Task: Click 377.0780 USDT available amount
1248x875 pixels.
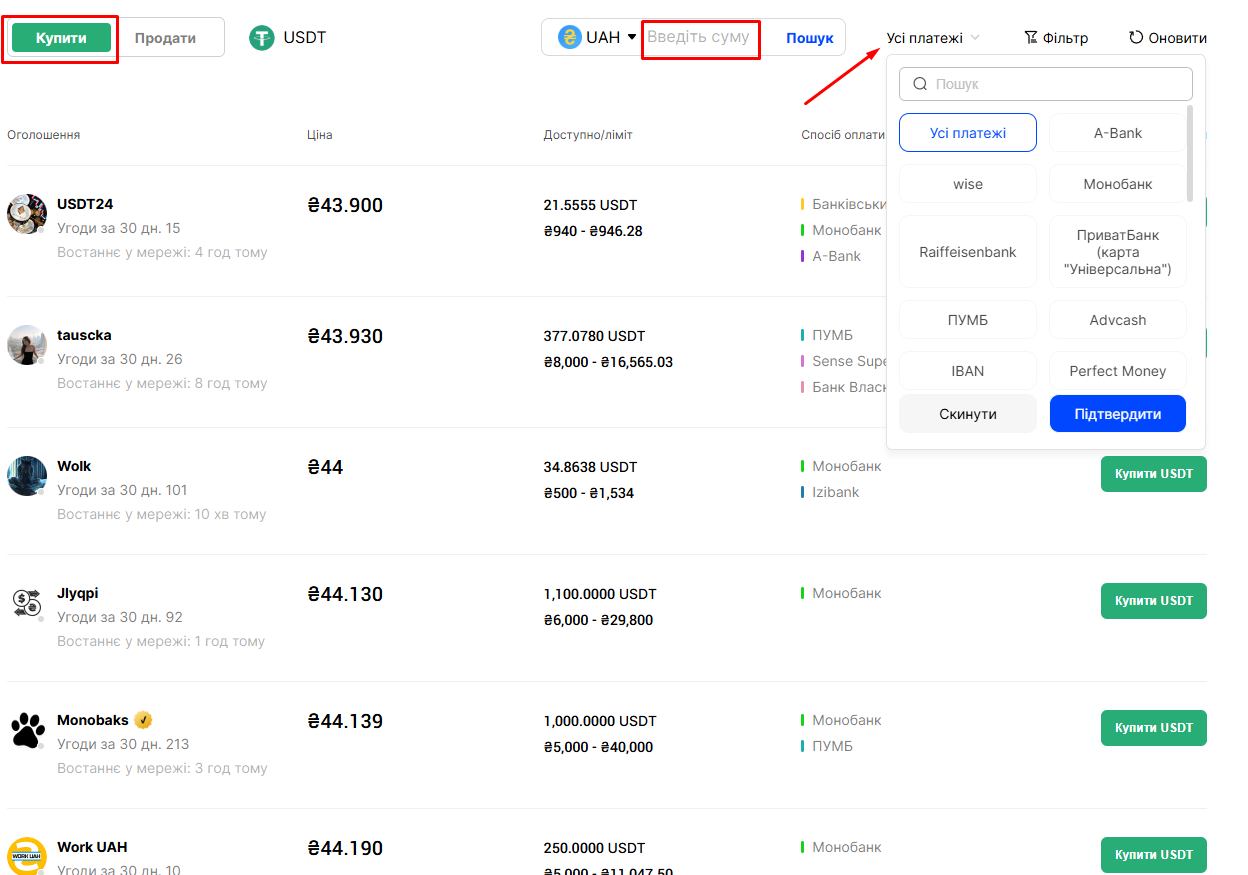Action: [594, 336]
